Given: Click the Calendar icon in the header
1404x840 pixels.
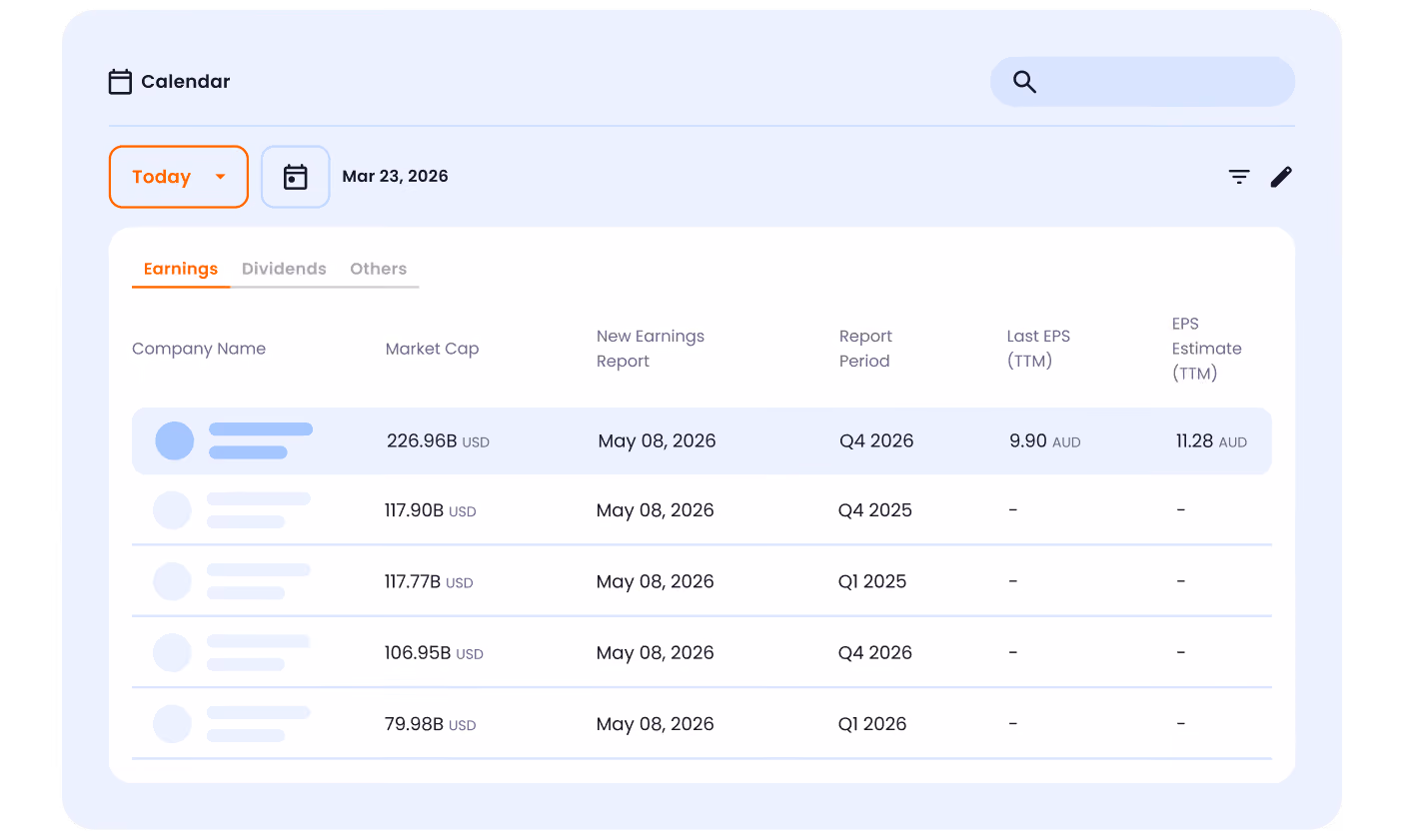Looking at the screenshot, I should click(120, 82).
